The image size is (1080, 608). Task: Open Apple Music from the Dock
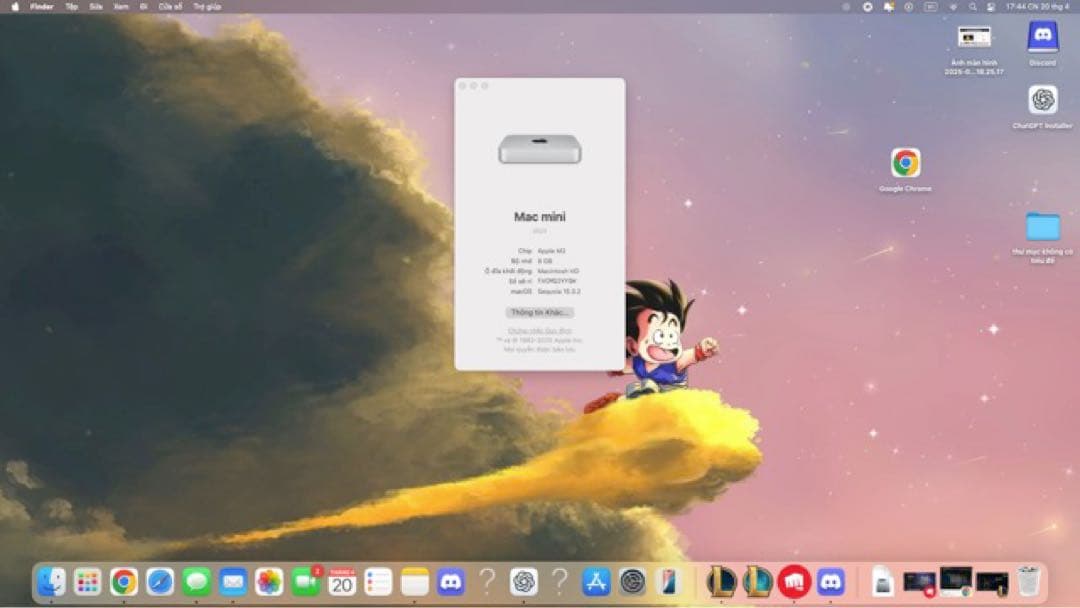[796, 585]
